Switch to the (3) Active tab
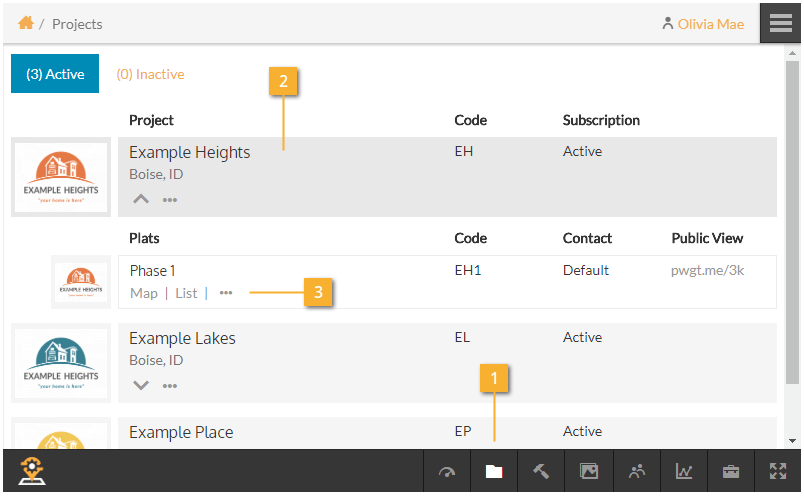The image size is (804, 501). pos(55,74)
